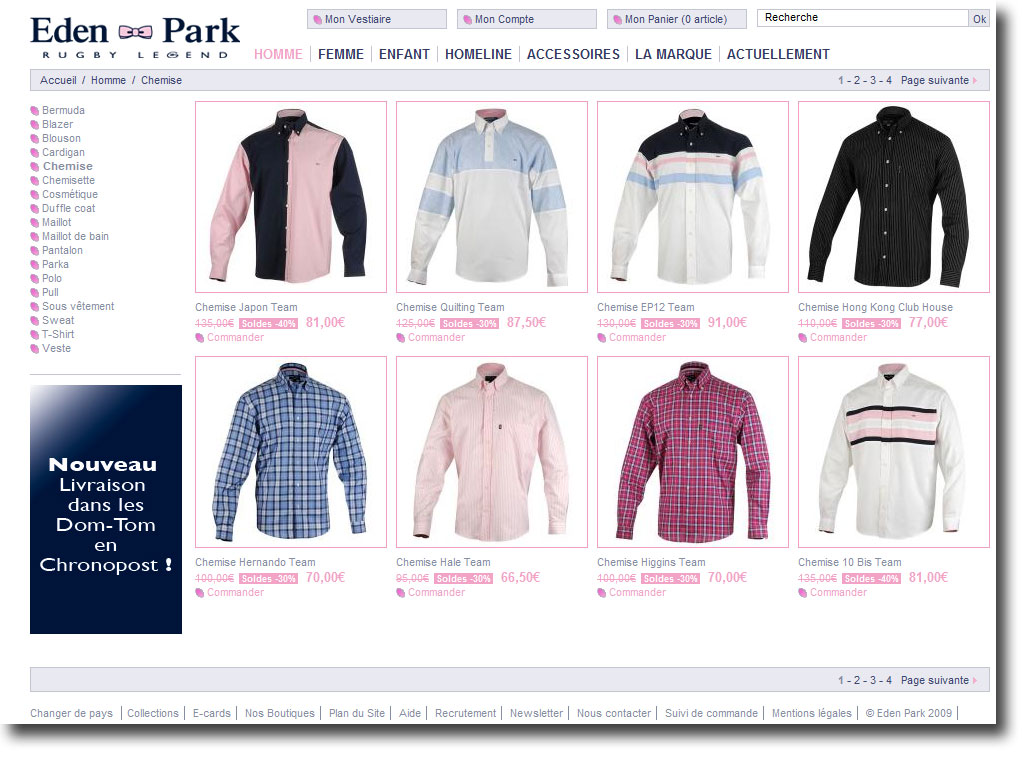1022x757 pixels.
Task: Open the Chemise Japon Team shirt photo
Action: pyautogui.click(x=291, y=197)
